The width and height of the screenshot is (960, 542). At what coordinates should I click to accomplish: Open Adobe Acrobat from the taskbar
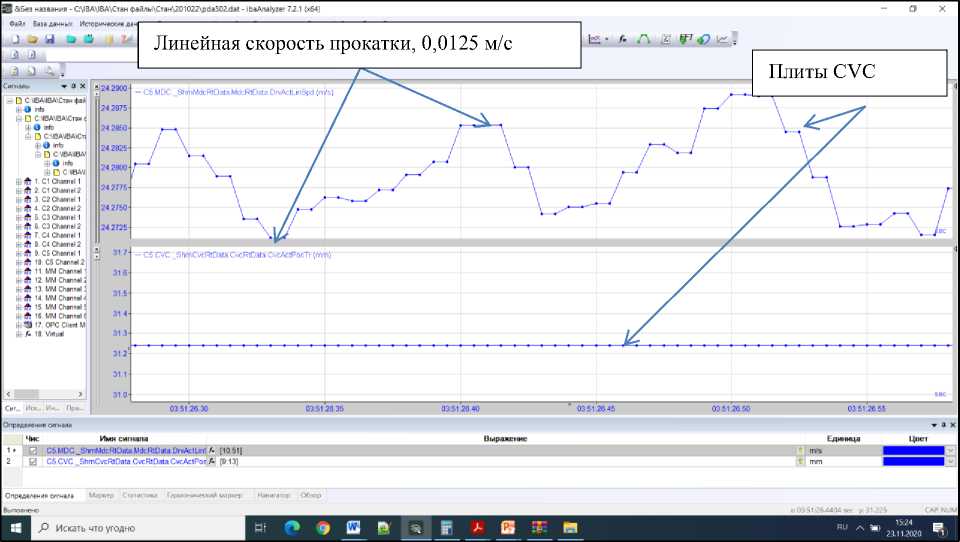tap(478, 527)
